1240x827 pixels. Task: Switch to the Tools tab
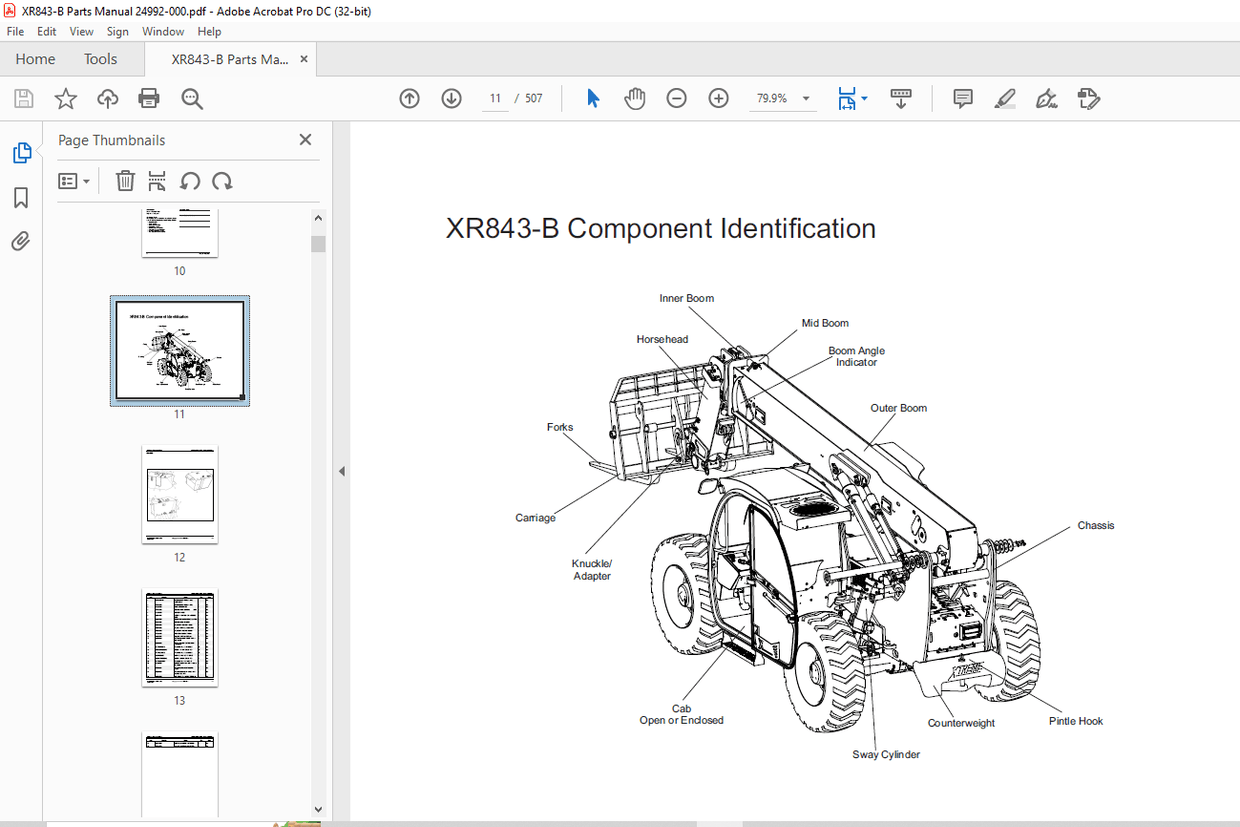pos(100,58)
